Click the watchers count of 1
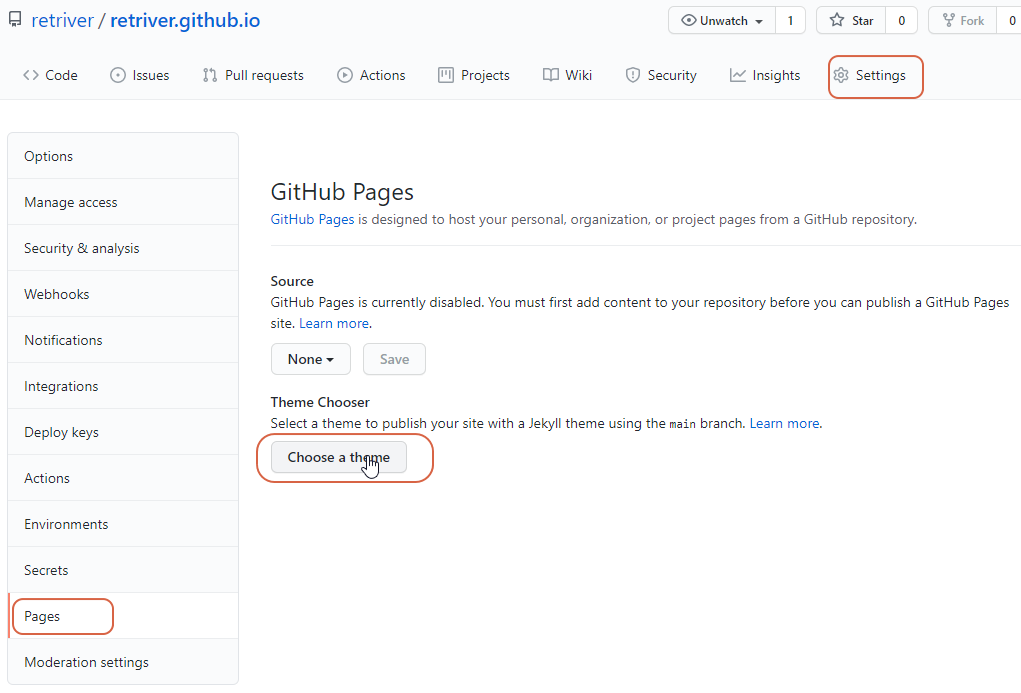 [x=790, y=21]
